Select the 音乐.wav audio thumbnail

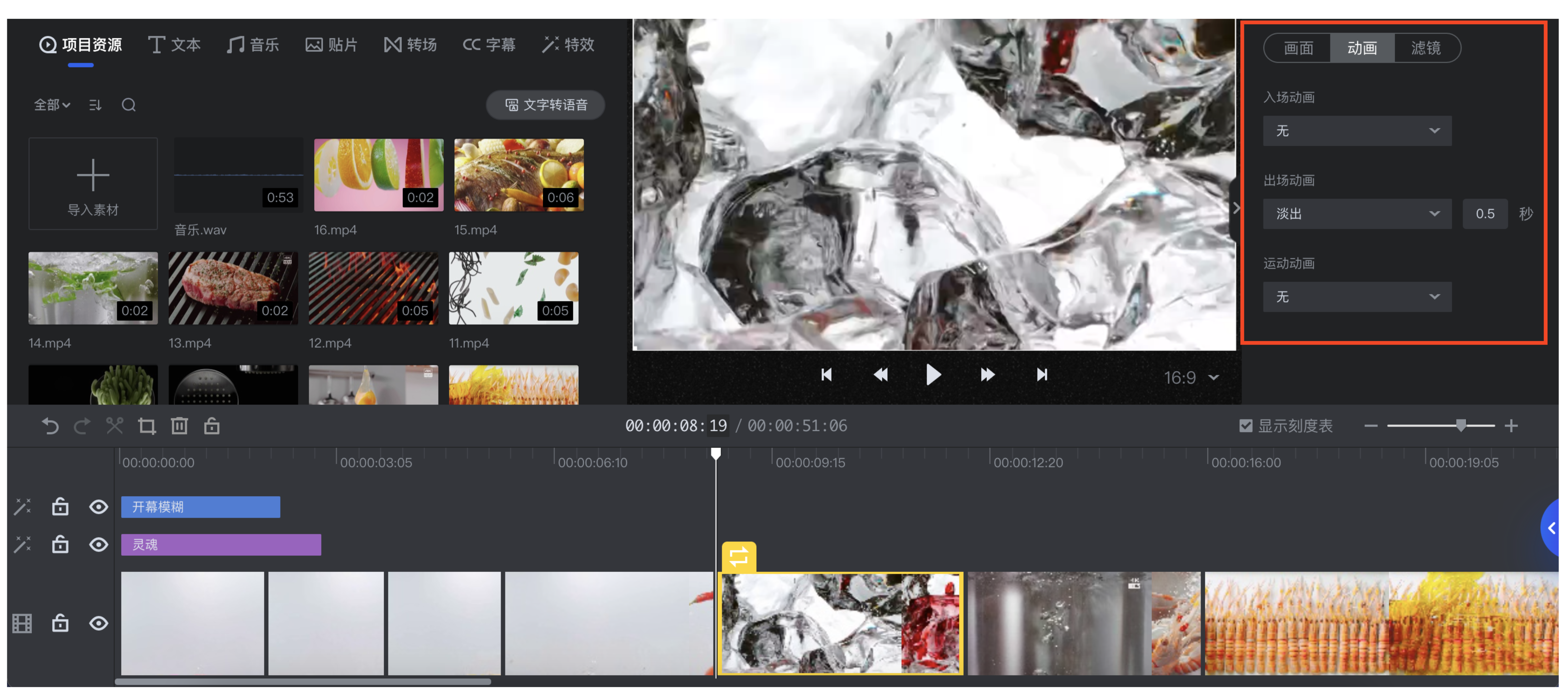coord(239,174)
